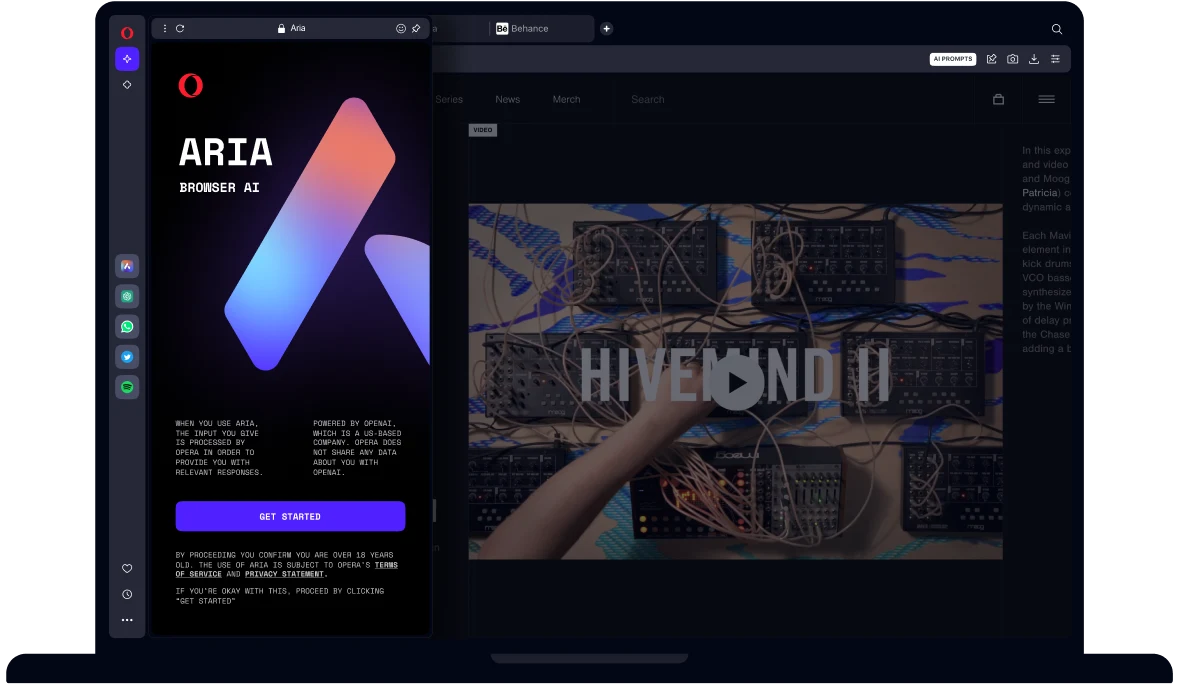Open the Series menu on the webpage

point(449,99)
